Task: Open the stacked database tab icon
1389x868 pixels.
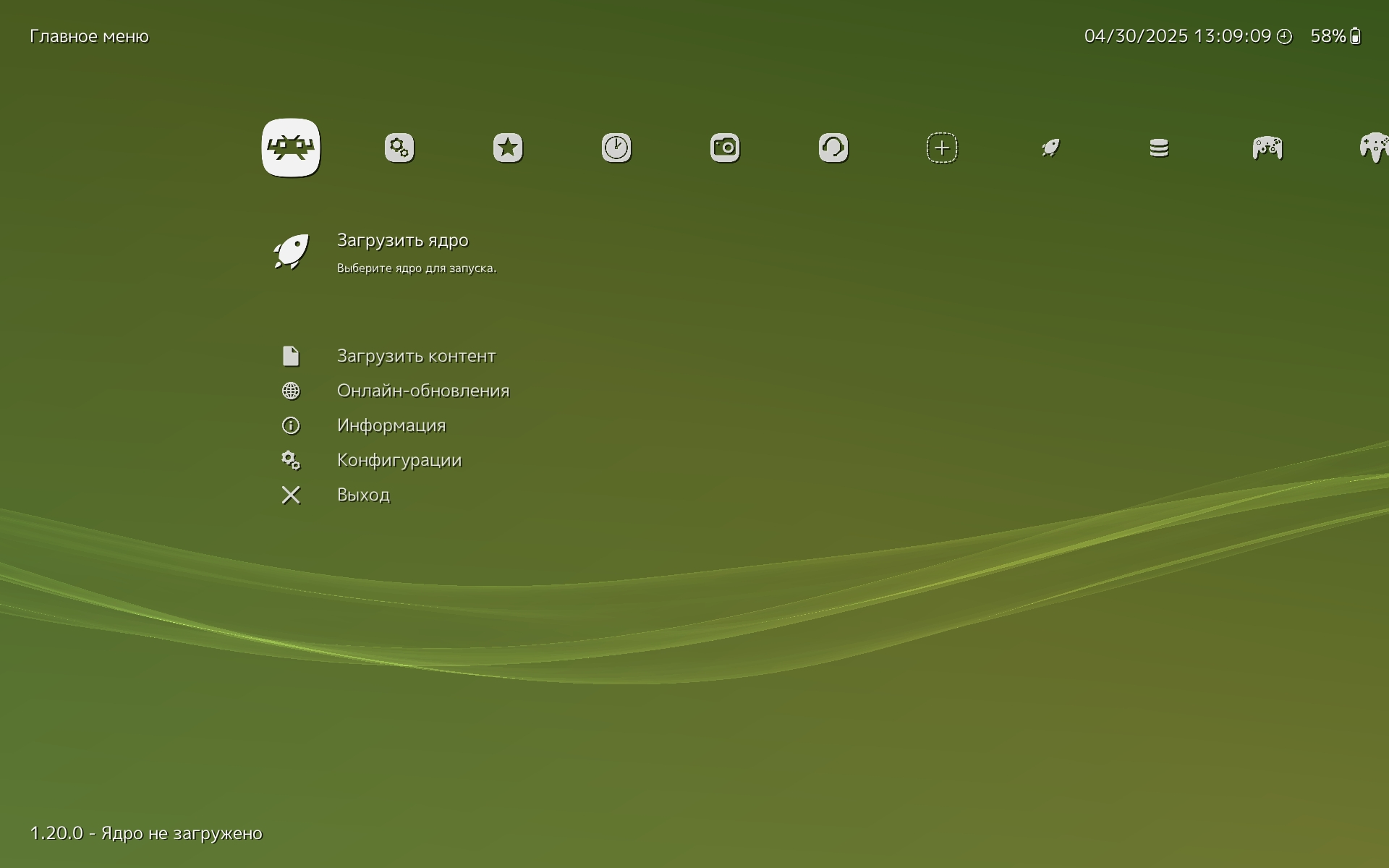Action: click(1159, 148)
